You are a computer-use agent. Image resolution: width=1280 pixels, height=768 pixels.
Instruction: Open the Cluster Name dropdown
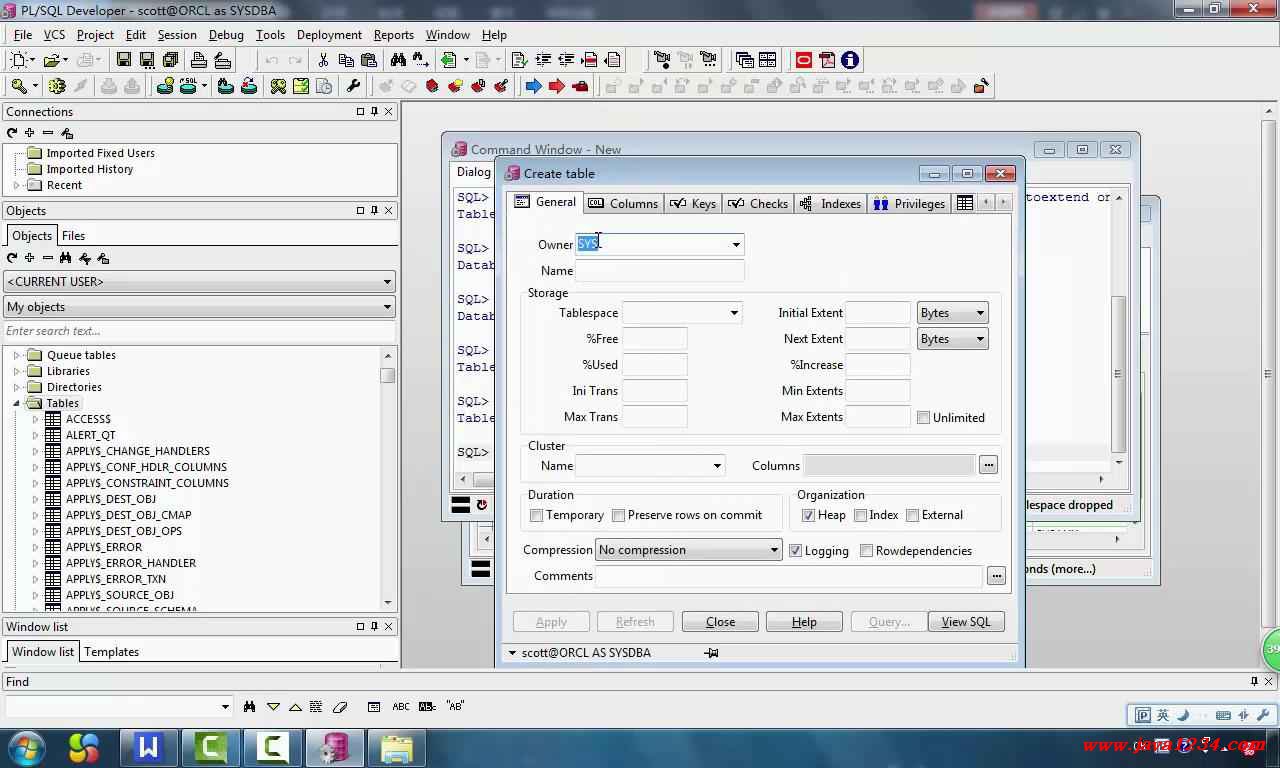(717, 466)
